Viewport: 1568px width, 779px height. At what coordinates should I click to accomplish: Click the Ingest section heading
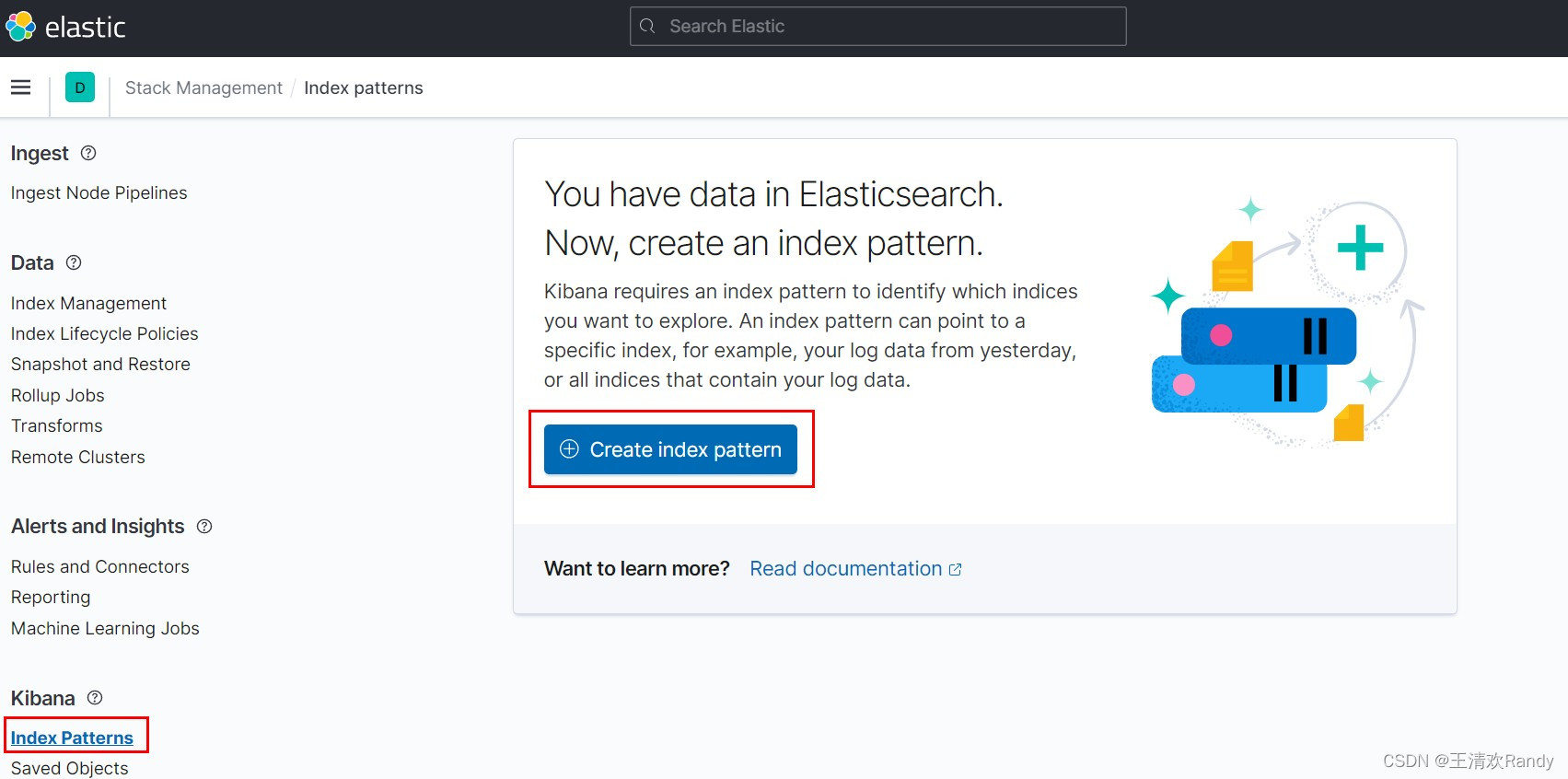pyautogui.click(x=40, y=153)
